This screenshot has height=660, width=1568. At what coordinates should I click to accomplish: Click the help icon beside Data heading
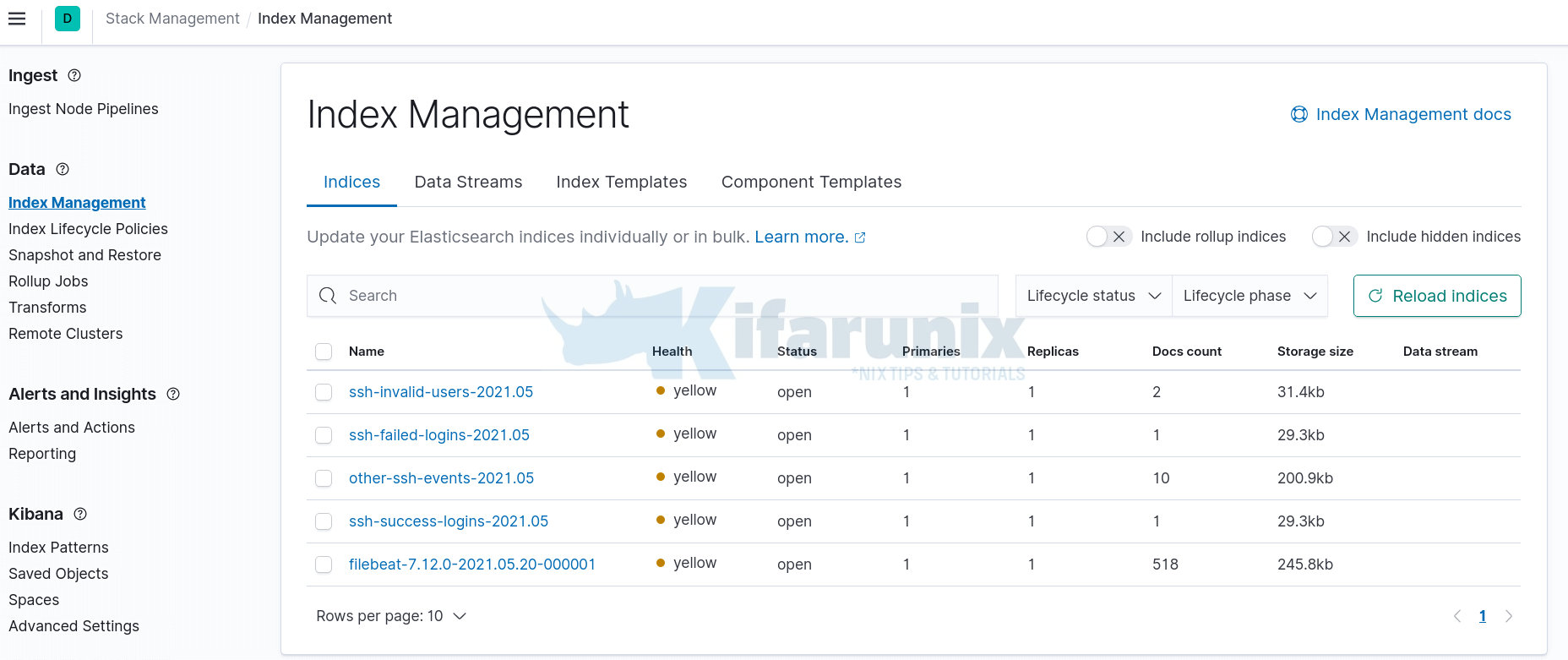click(x=63, y=169)
